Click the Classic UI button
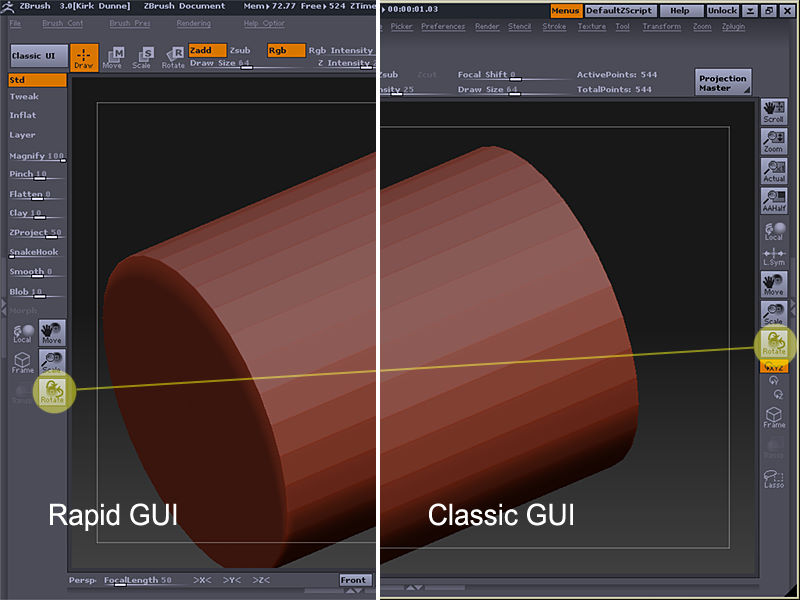Screen dimensions: 800x600 (x=39, y=56)
